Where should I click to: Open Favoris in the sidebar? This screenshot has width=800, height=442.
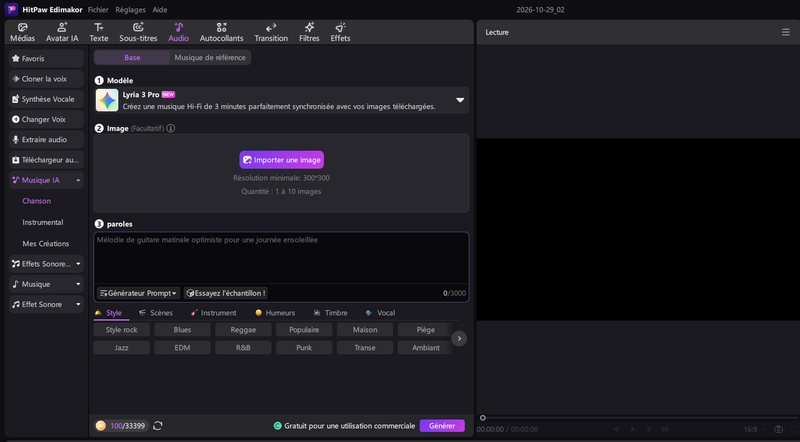pos(46,59)
